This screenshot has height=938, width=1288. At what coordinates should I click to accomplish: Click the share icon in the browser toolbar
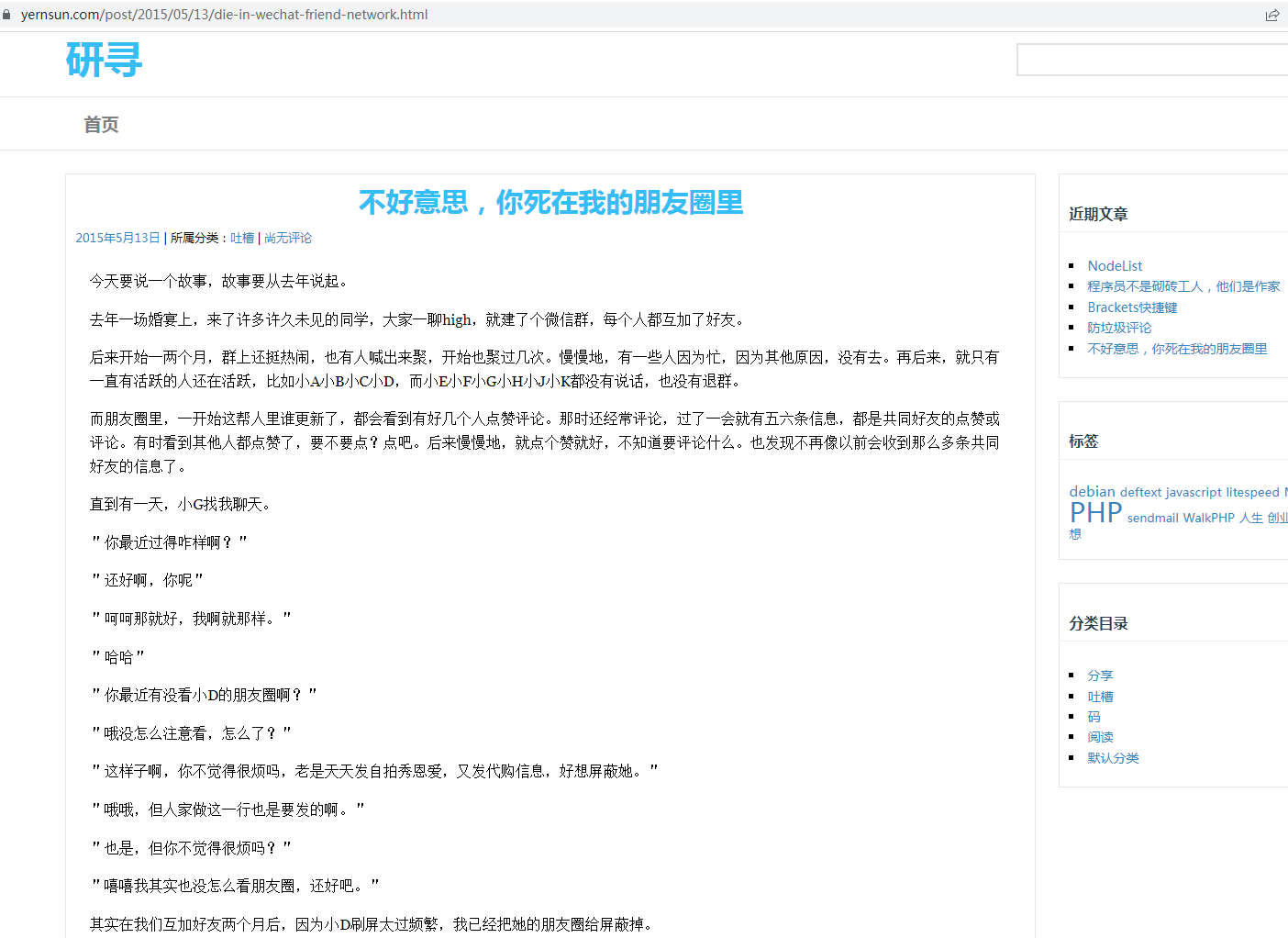(x=1272, y=15)
